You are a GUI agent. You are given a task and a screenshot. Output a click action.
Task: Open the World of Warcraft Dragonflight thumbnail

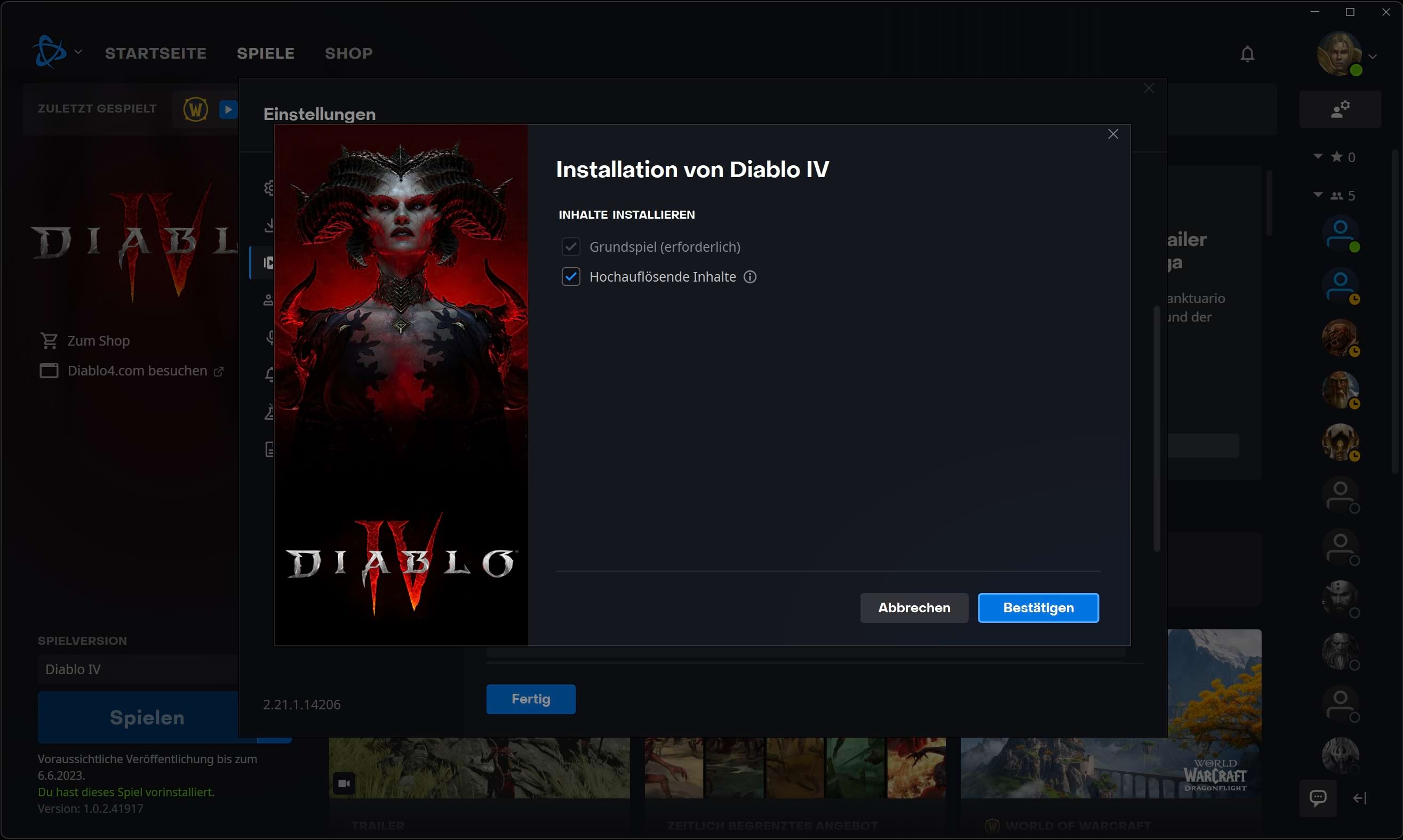1110,767
